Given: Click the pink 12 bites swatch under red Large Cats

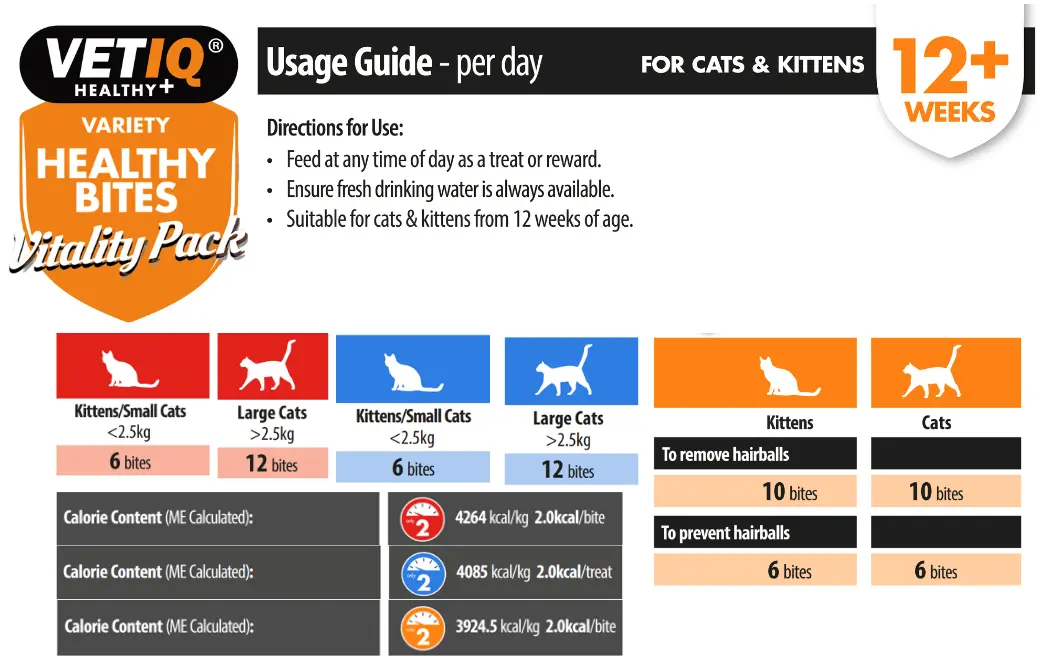Looking at the screenshot, I should (272, 464).
